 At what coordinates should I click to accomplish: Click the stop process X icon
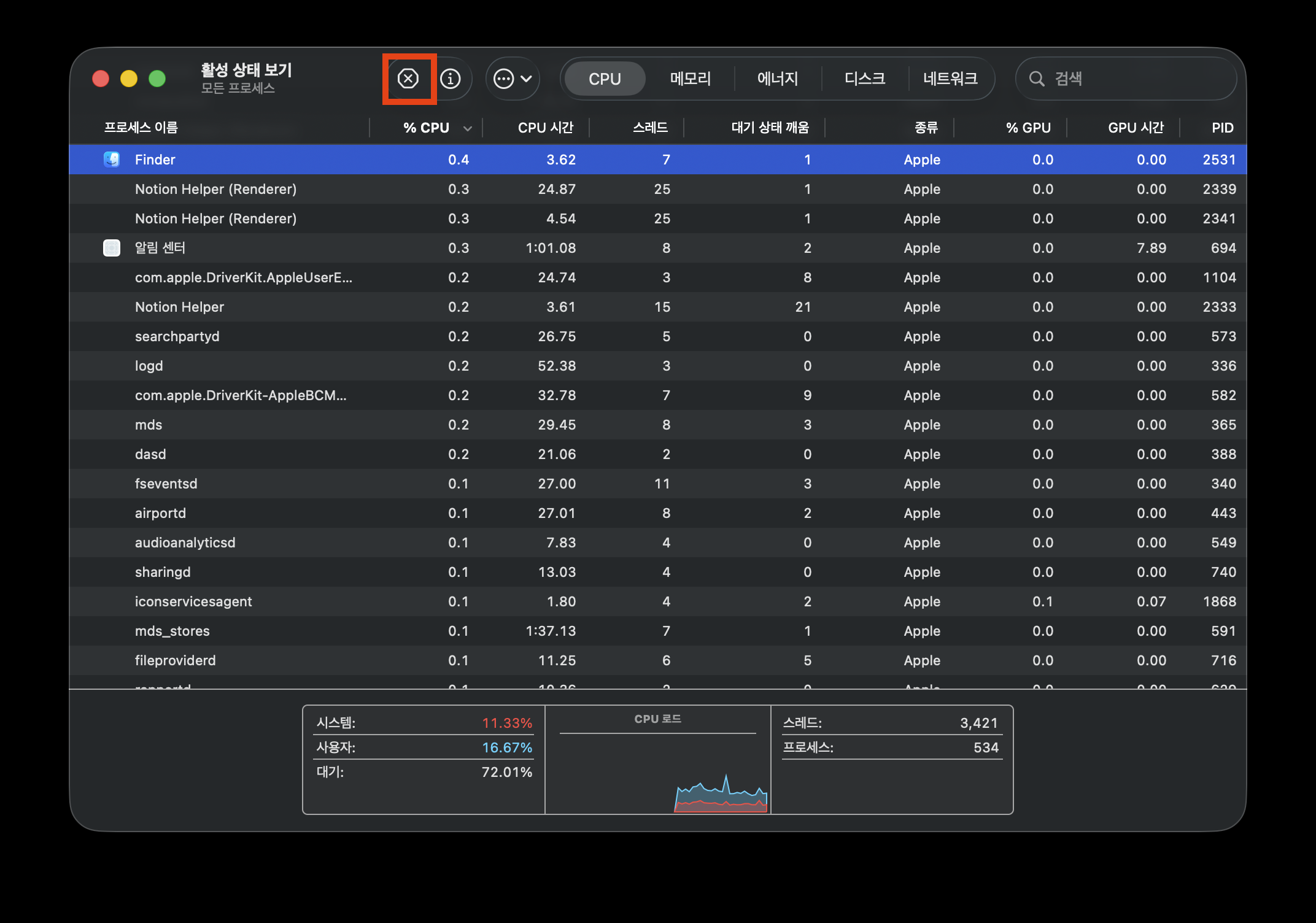click(x=408, y=79)
